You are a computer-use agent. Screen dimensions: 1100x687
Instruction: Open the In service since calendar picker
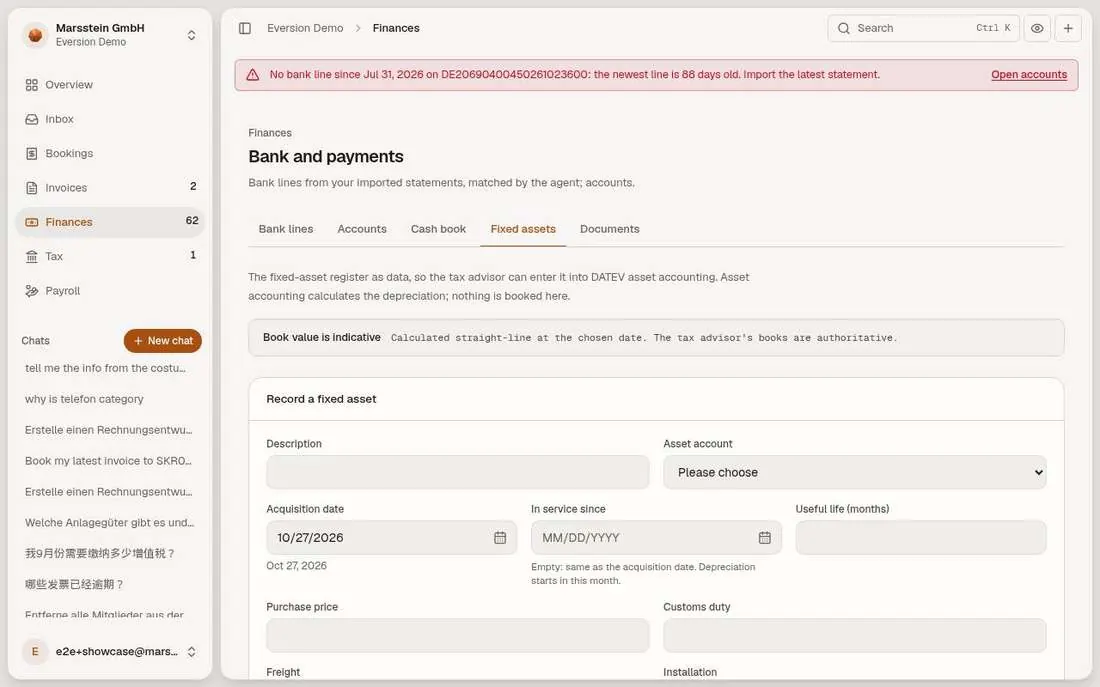pyautogui.click(x=765, y=538)
